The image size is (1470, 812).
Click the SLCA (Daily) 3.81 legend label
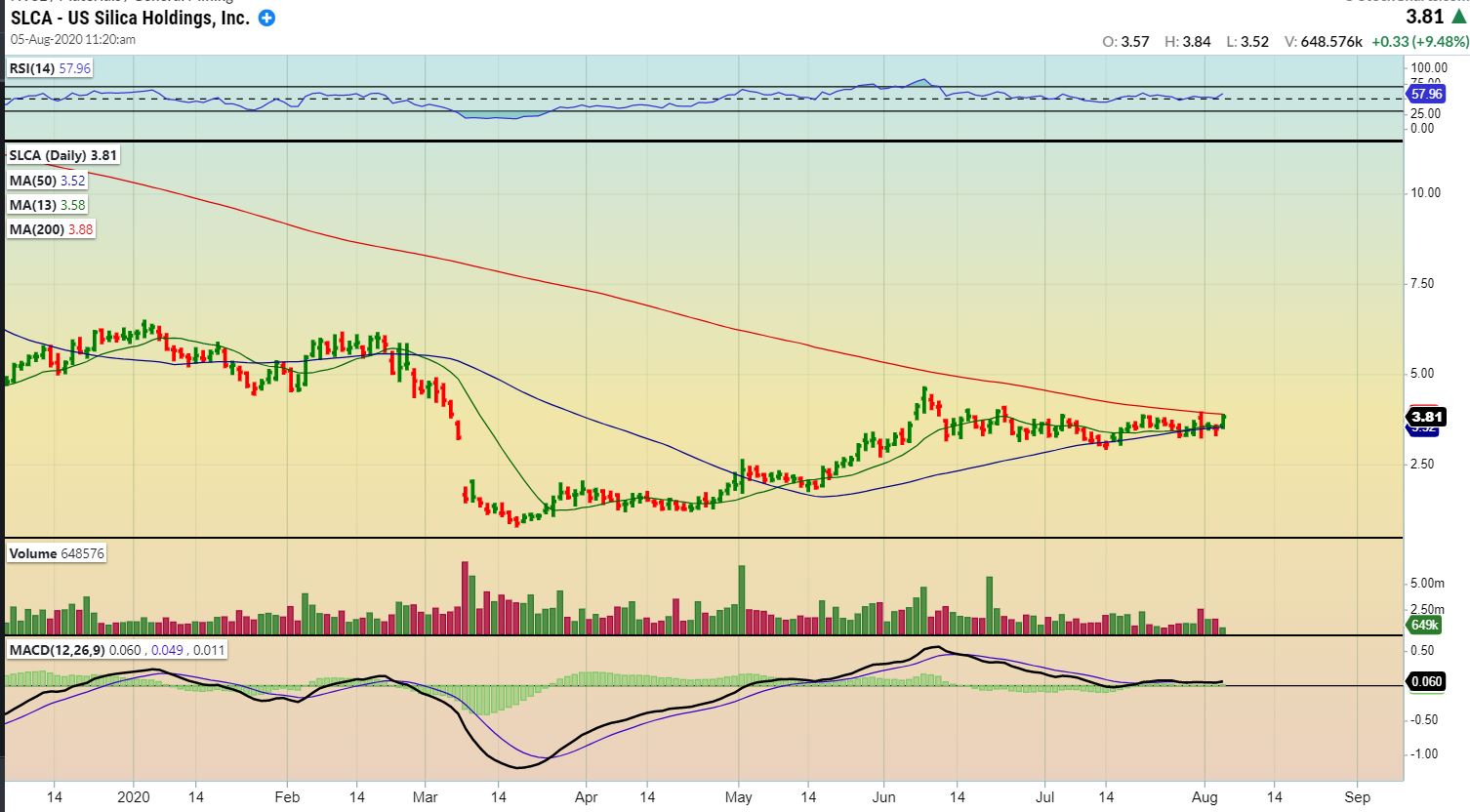(62, 155)
